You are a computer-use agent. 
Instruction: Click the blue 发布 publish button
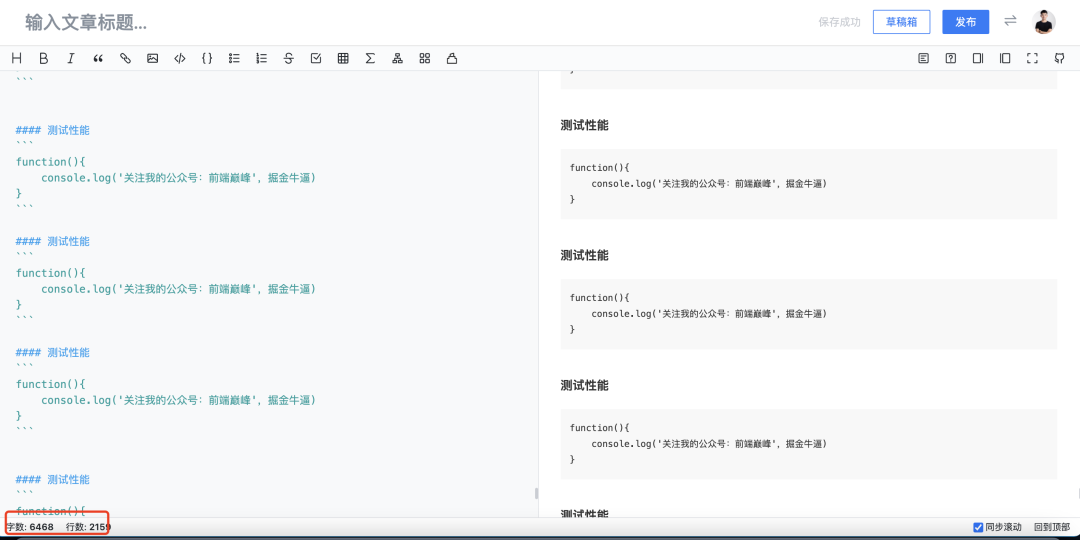pyautogui.click(x=966, y=22)
